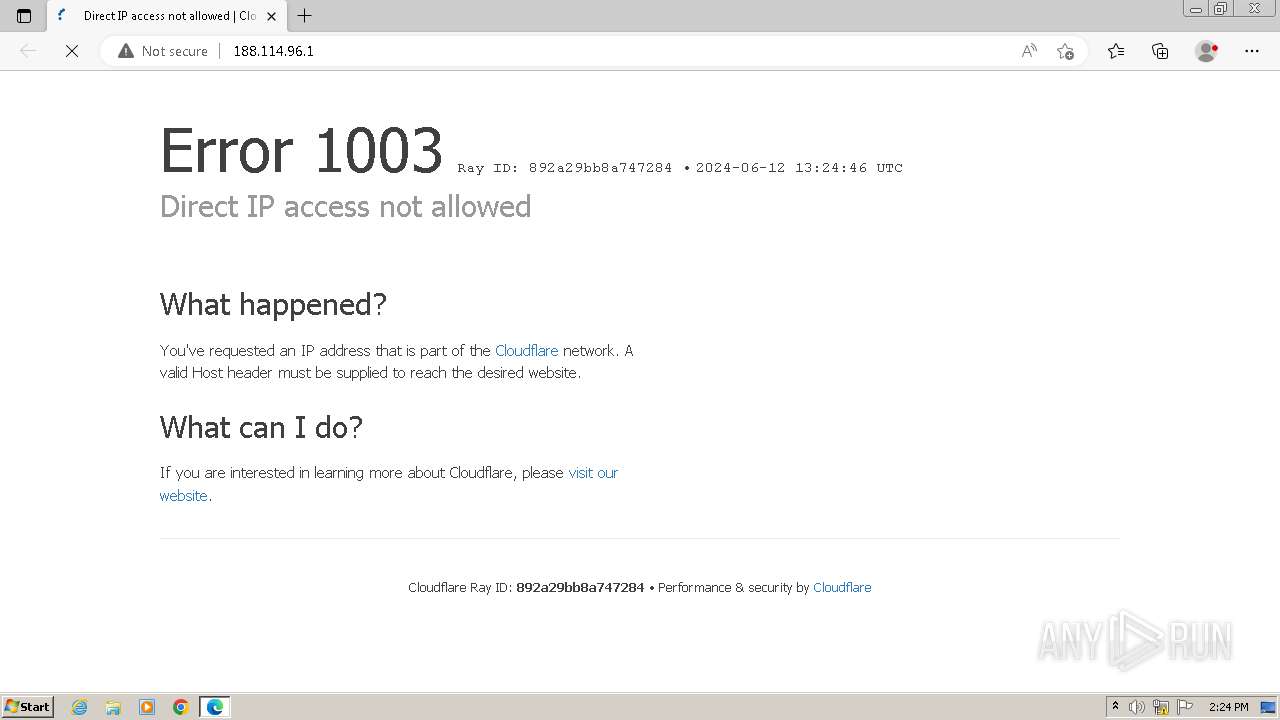The image size is (1280, 720).
Task: Click the monitor icon at the taskbar end
Action: click(x=1268, y=707)
